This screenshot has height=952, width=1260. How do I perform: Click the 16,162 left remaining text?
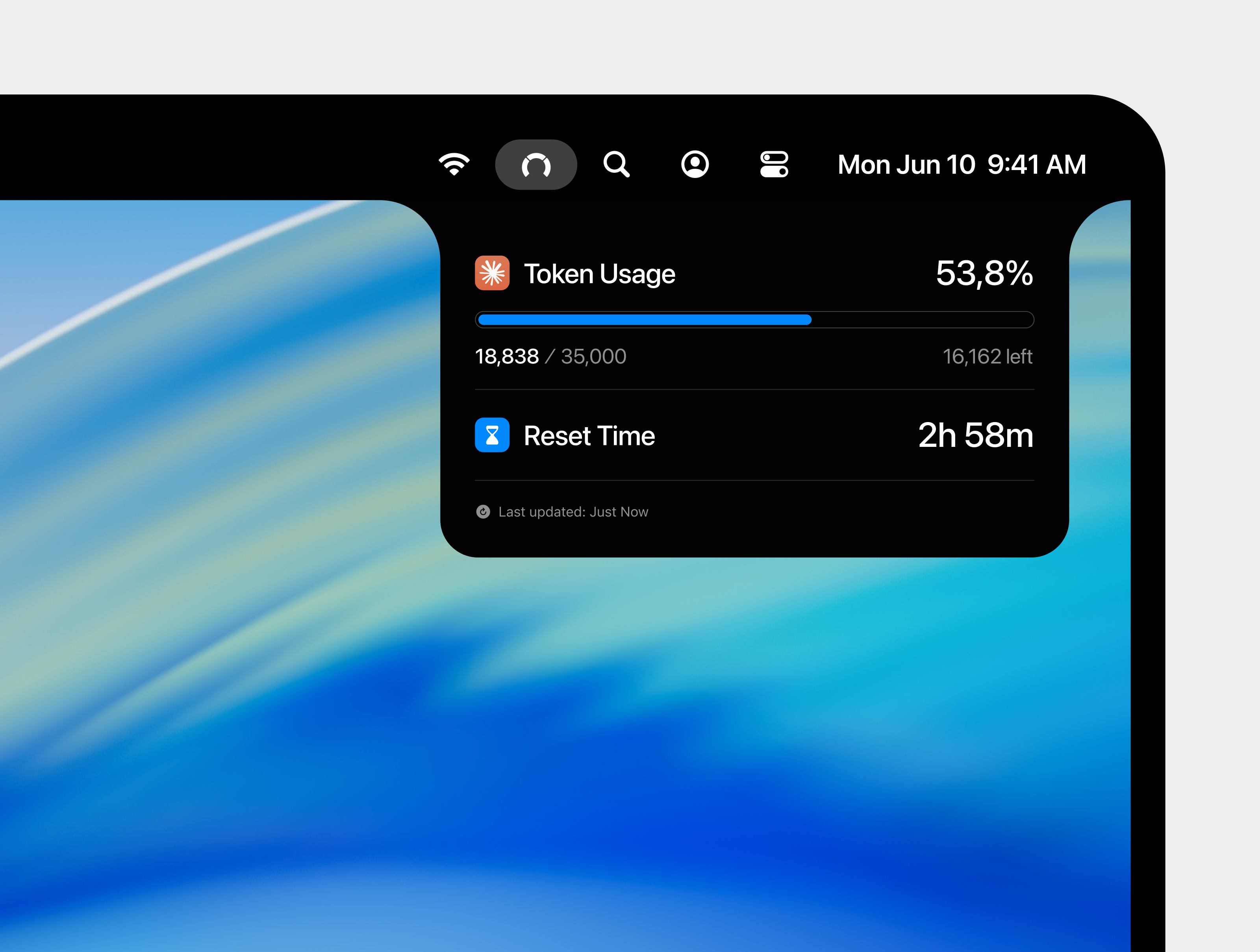coord(988,357)
